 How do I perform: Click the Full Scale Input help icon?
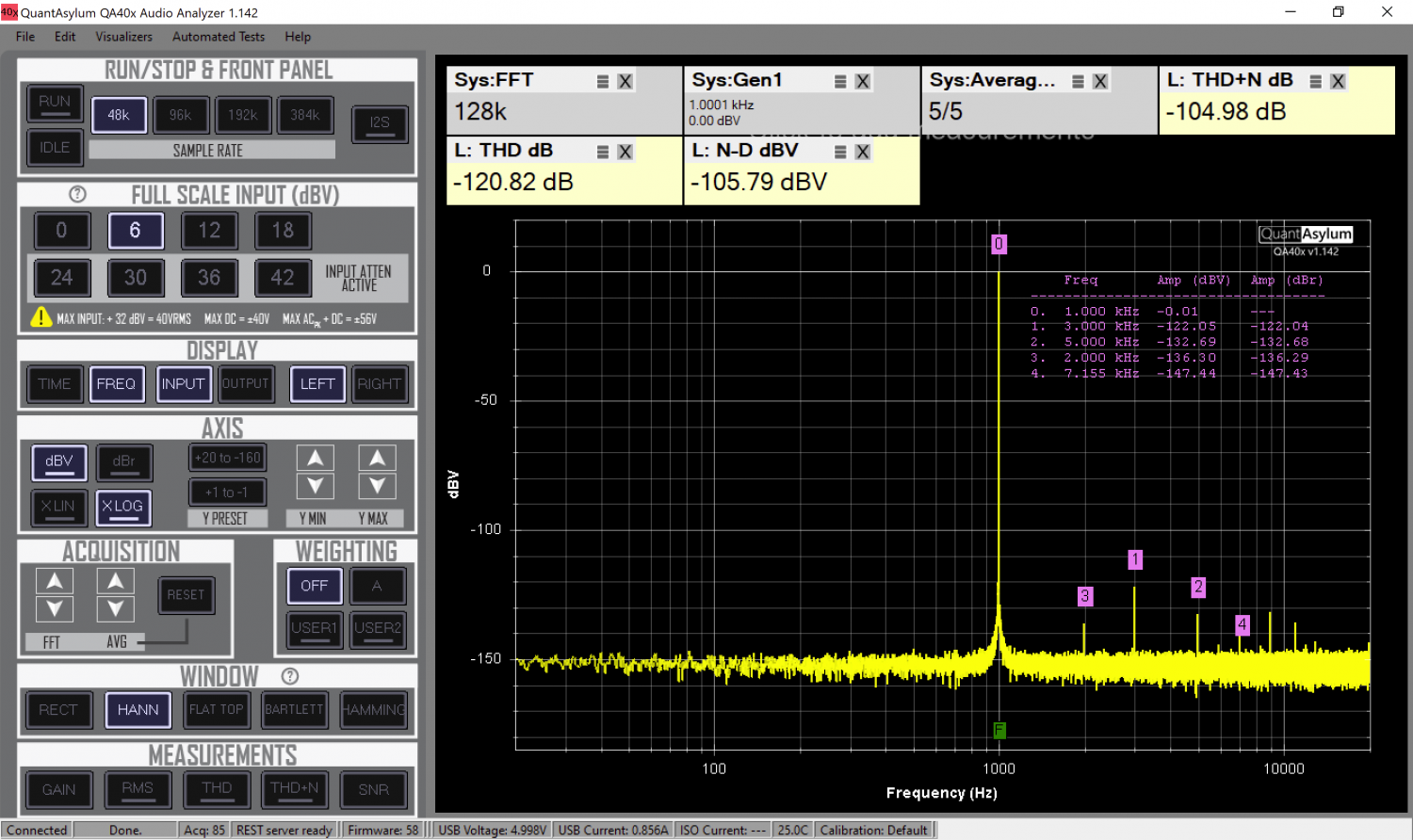point(77,194)
